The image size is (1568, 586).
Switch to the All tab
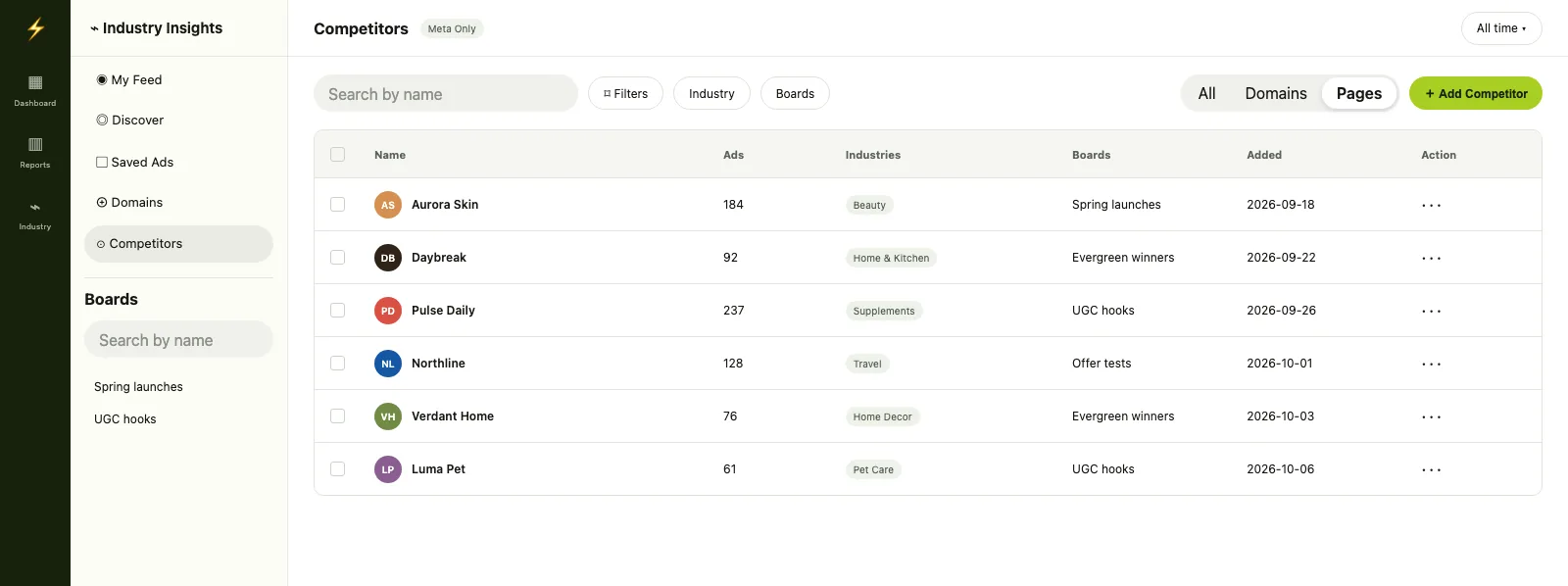1206,93
